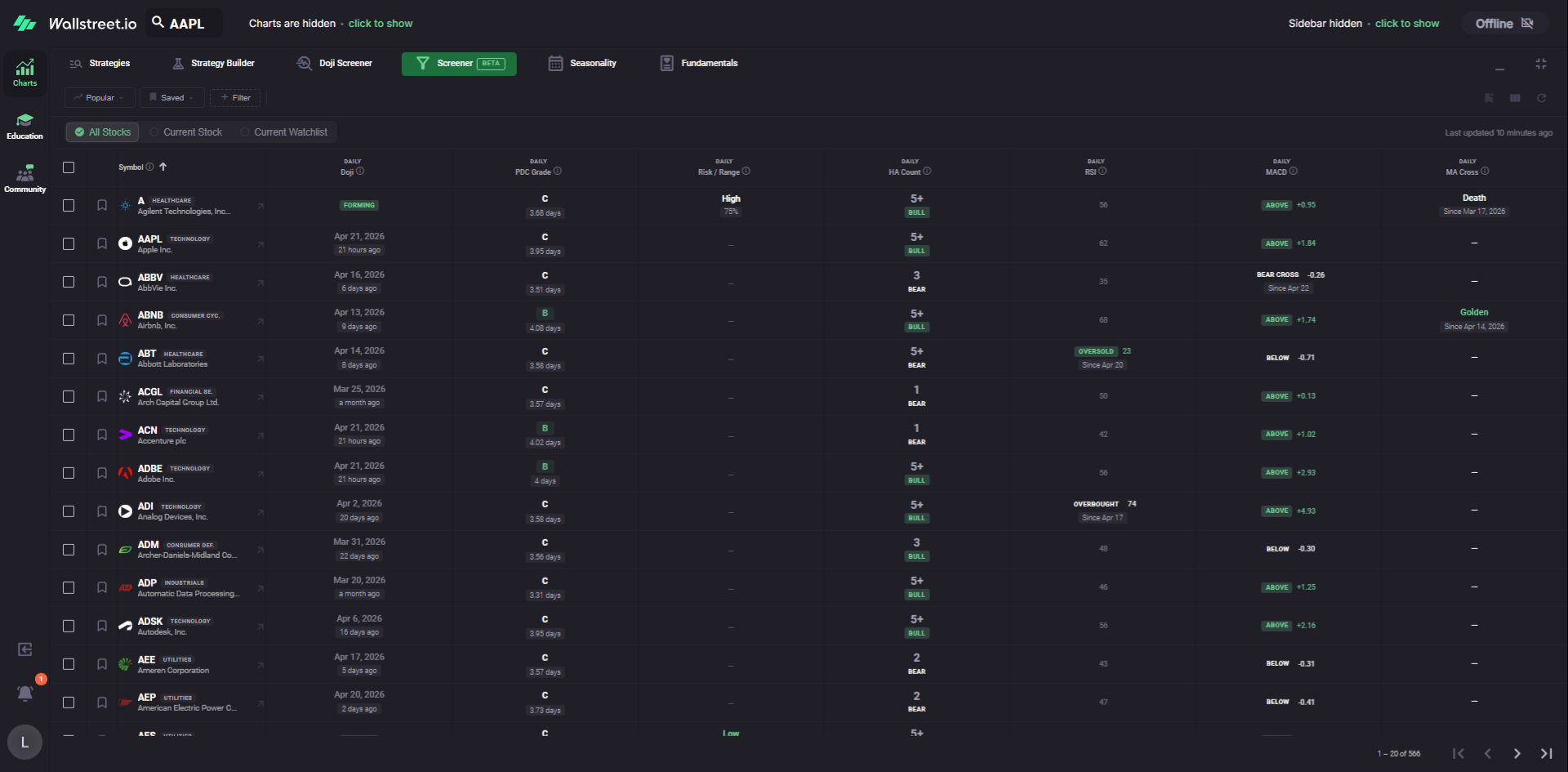The width and height of the screenshot is (1568, 772).
Task: Check the select-all checkbox in header
Action: click(x=69, y=167)
